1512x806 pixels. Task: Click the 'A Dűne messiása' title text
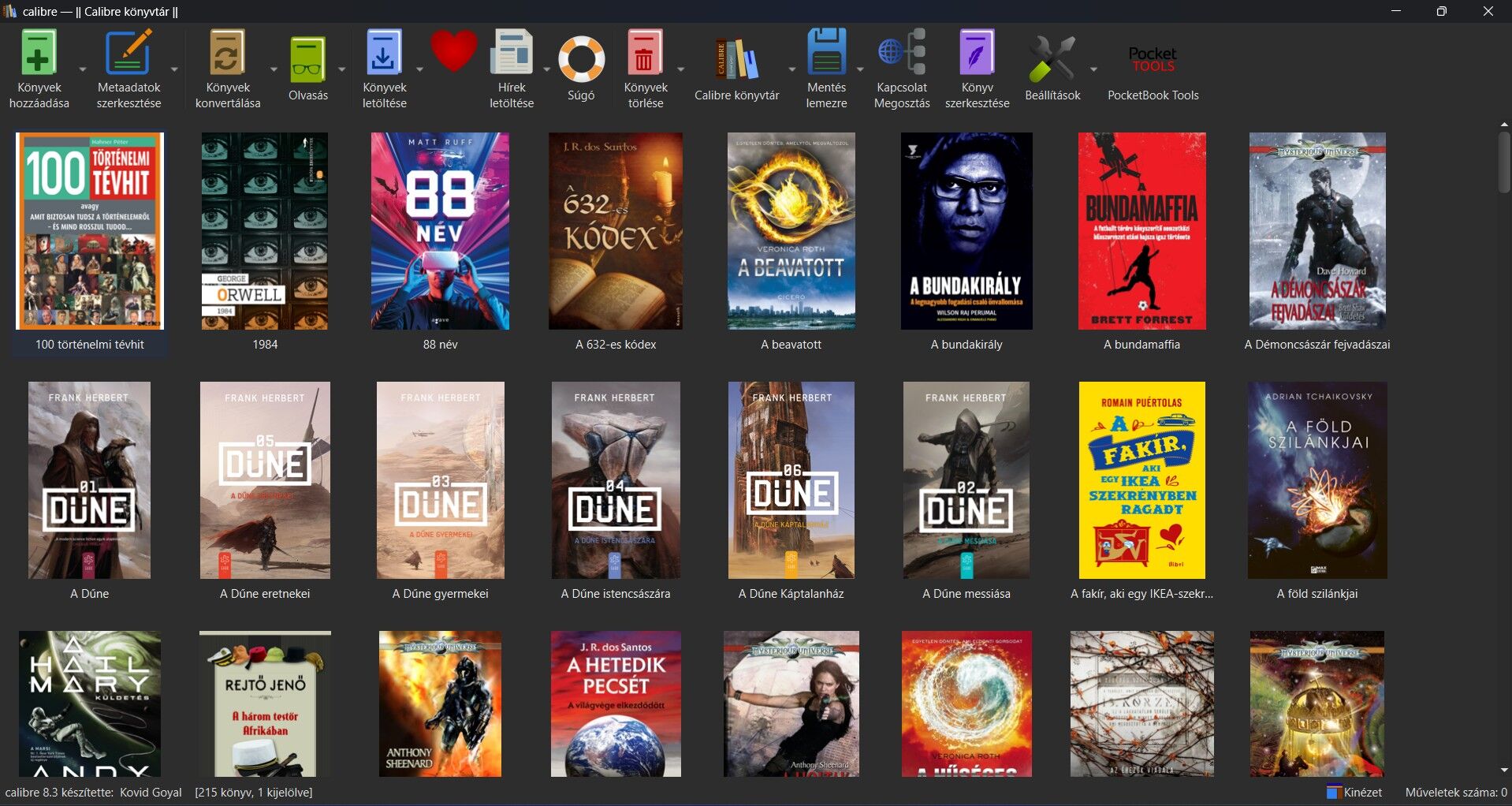click(966, 594)
